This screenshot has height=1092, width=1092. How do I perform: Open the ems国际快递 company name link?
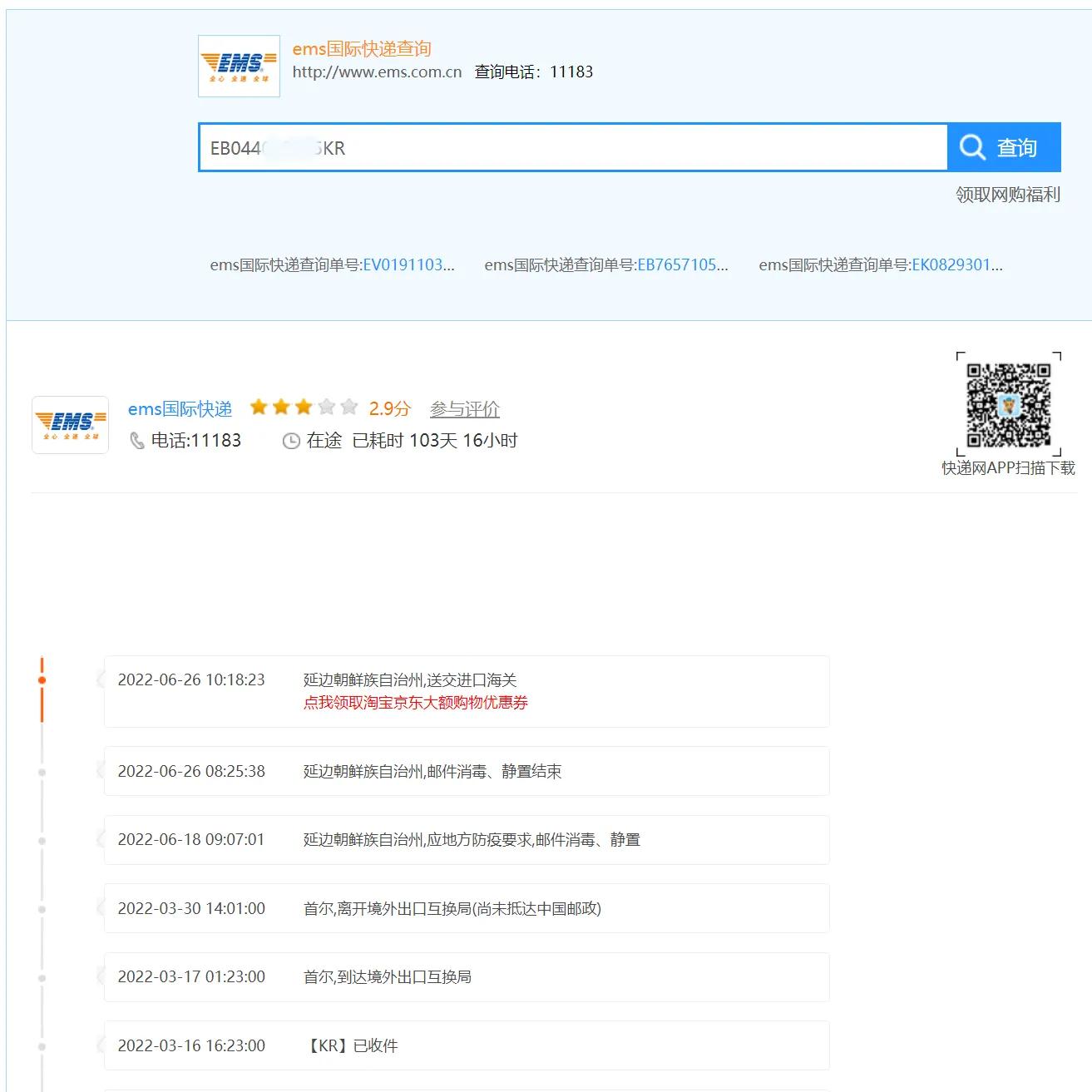[180, 408]
